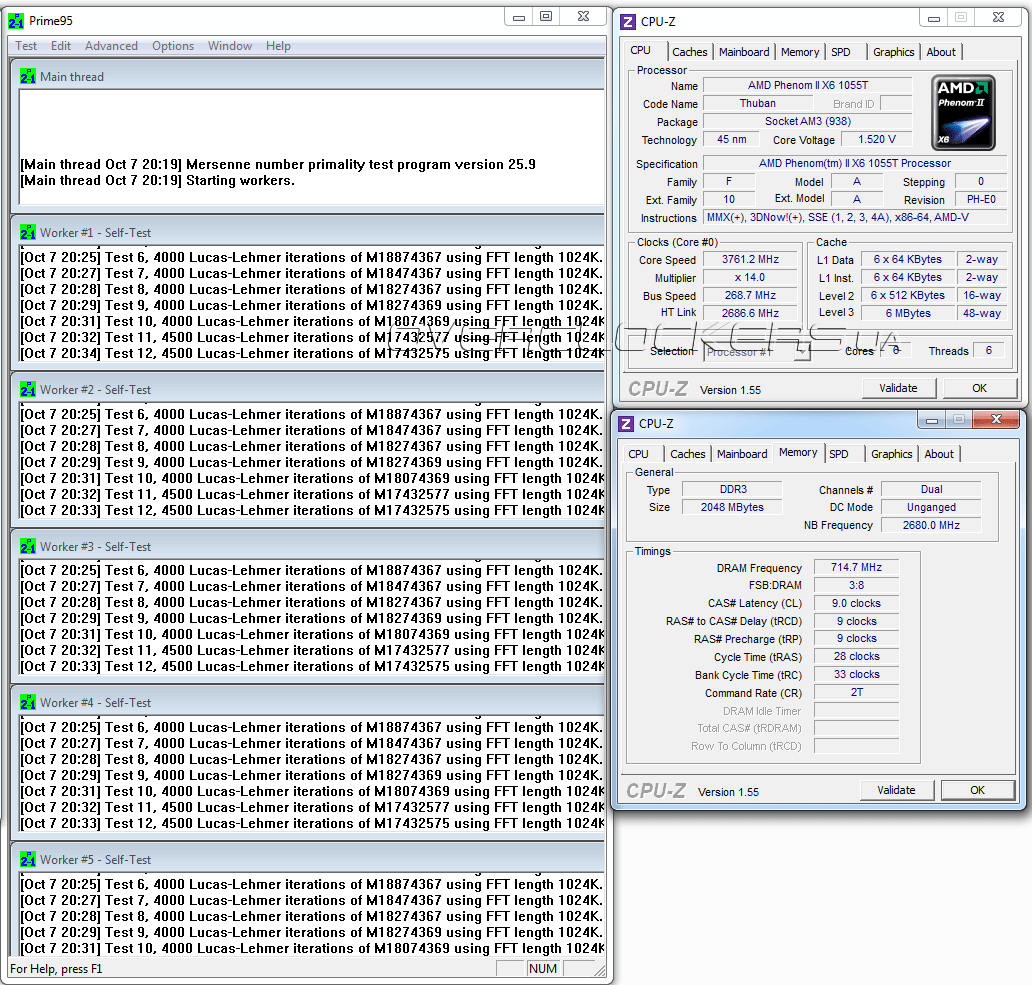Viewport: 1032px width, 985px height.
Task: Click the Code Name Thuban field
Action: (x=758, y=103)
